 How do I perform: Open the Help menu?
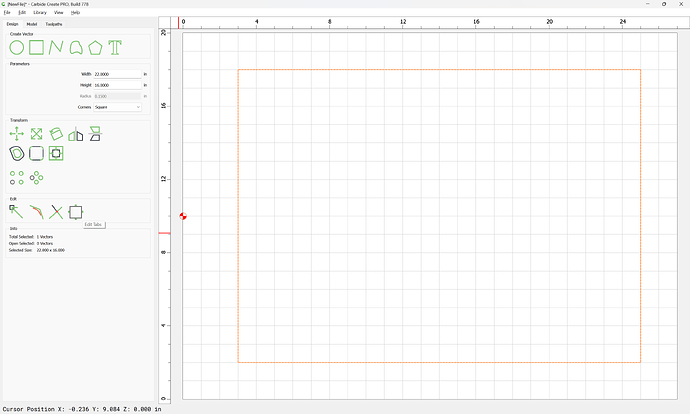(x=76, y=12)
